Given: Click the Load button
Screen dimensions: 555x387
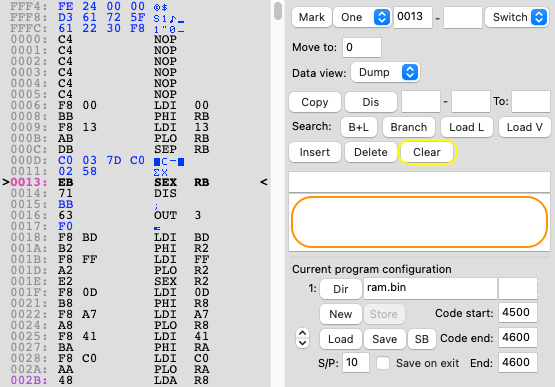Looking at the screenshot, I should [341, 339].
